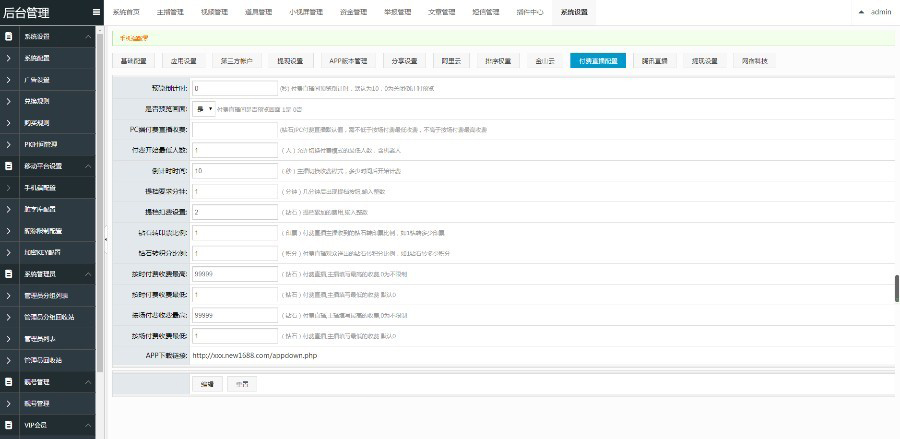Switch to the 付费直播配置 tab
The height and width of the screenshot is (439, 900).
598,61
